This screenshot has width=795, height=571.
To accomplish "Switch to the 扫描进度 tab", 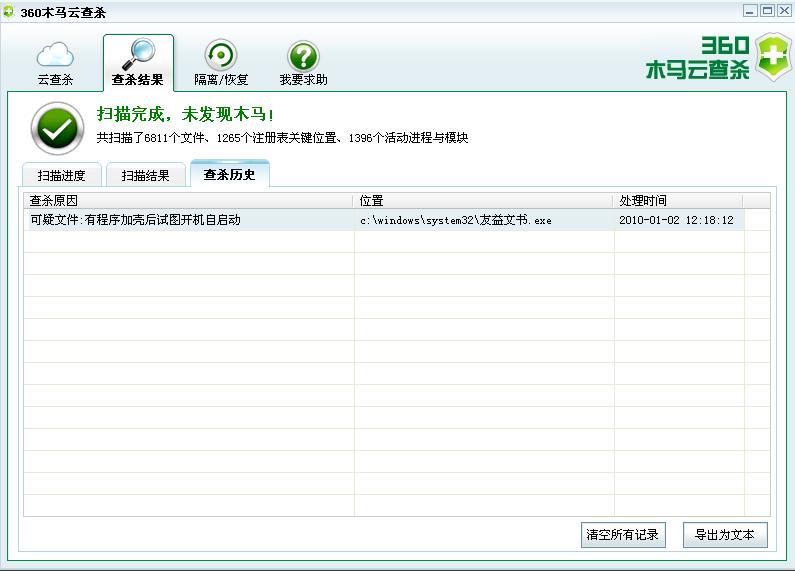I will (x=62, y=175).
